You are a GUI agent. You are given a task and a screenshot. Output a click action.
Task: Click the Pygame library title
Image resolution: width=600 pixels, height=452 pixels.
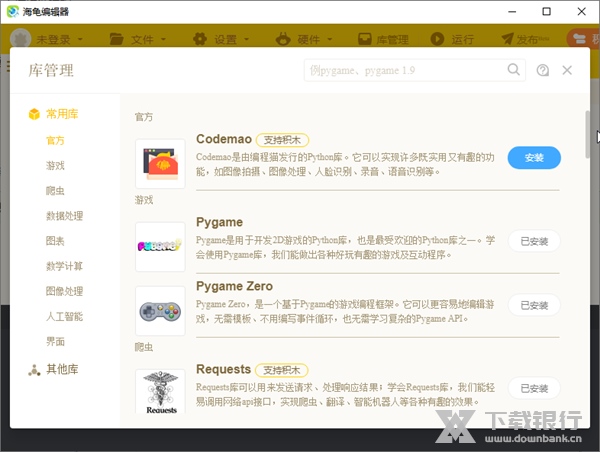(x=219, y=222)
